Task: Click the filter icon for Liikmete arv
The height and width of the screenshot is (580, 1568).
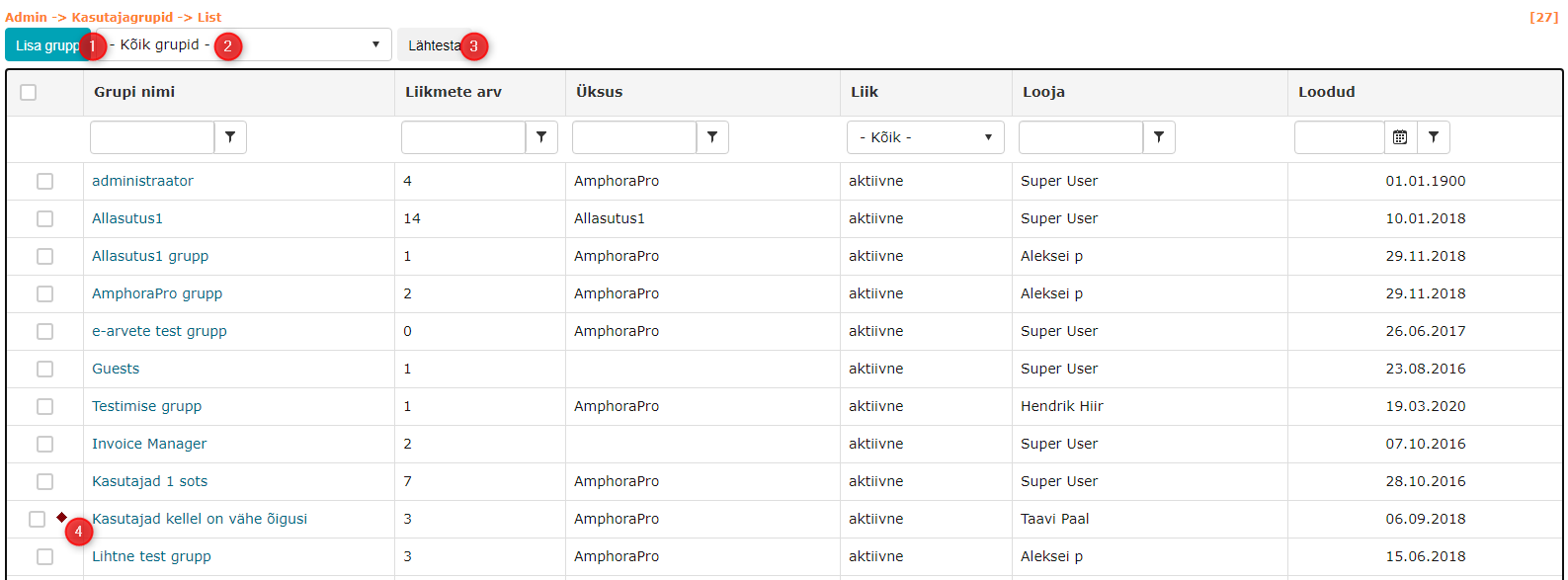Action: (541, 137)
